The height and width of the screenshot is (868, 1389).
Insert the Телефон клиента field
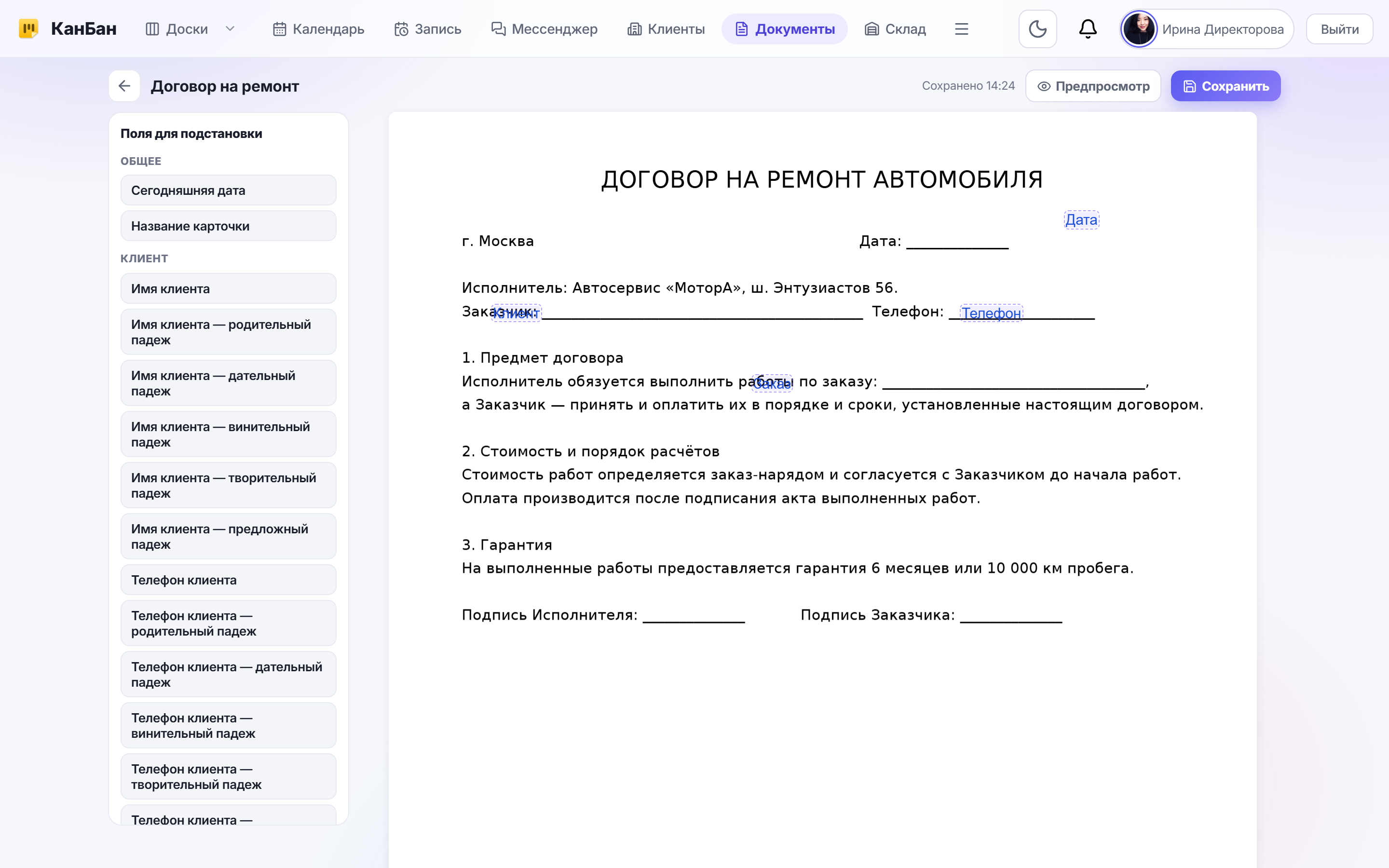[229, 580]
